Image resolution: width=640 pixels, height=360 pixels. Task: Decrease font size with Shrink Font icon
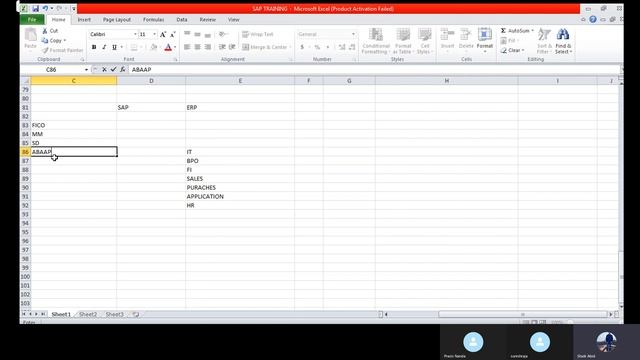click(x=173, y=35)
